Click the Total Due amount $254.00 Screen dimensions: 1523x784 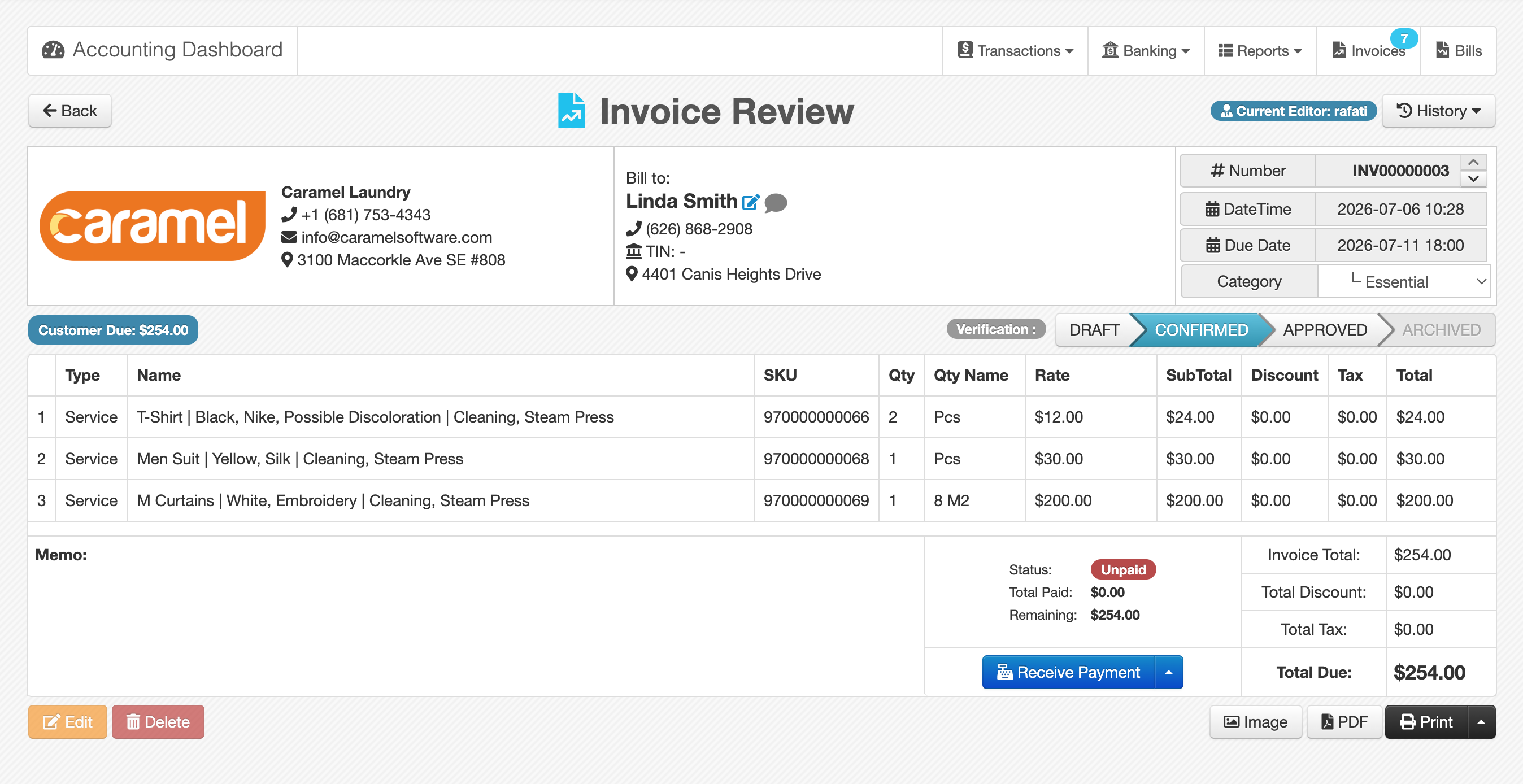1429,672
